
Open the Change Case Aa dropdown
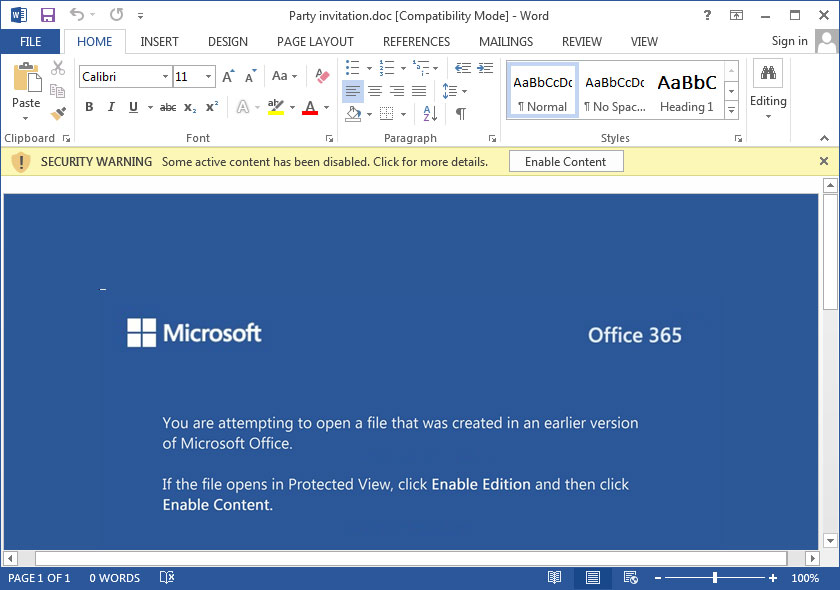pyautogui.click(x=284, y=76)
